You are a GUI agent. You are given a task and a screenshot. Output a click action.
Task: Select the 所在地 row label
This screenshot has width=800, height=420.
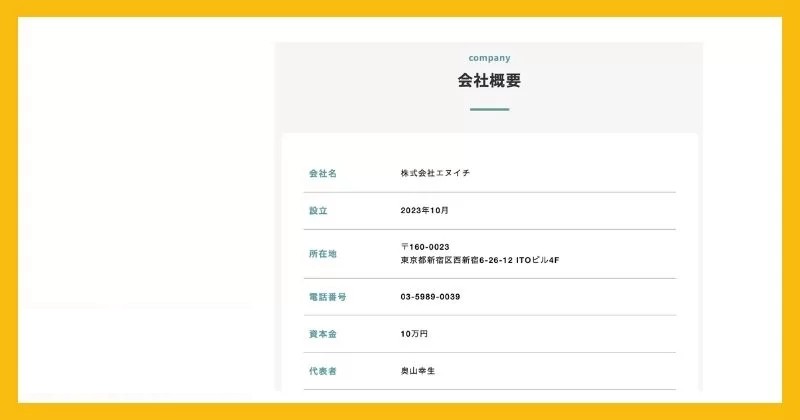click(322, 254)
